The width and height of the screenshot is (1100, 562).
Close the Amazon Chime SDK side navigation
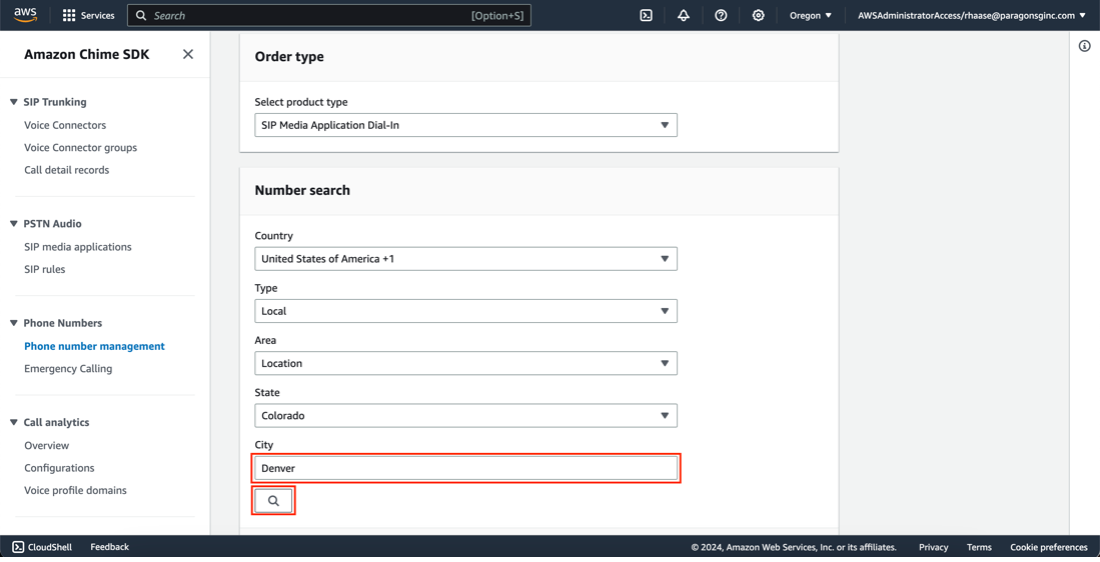click(x=188, y=54)
